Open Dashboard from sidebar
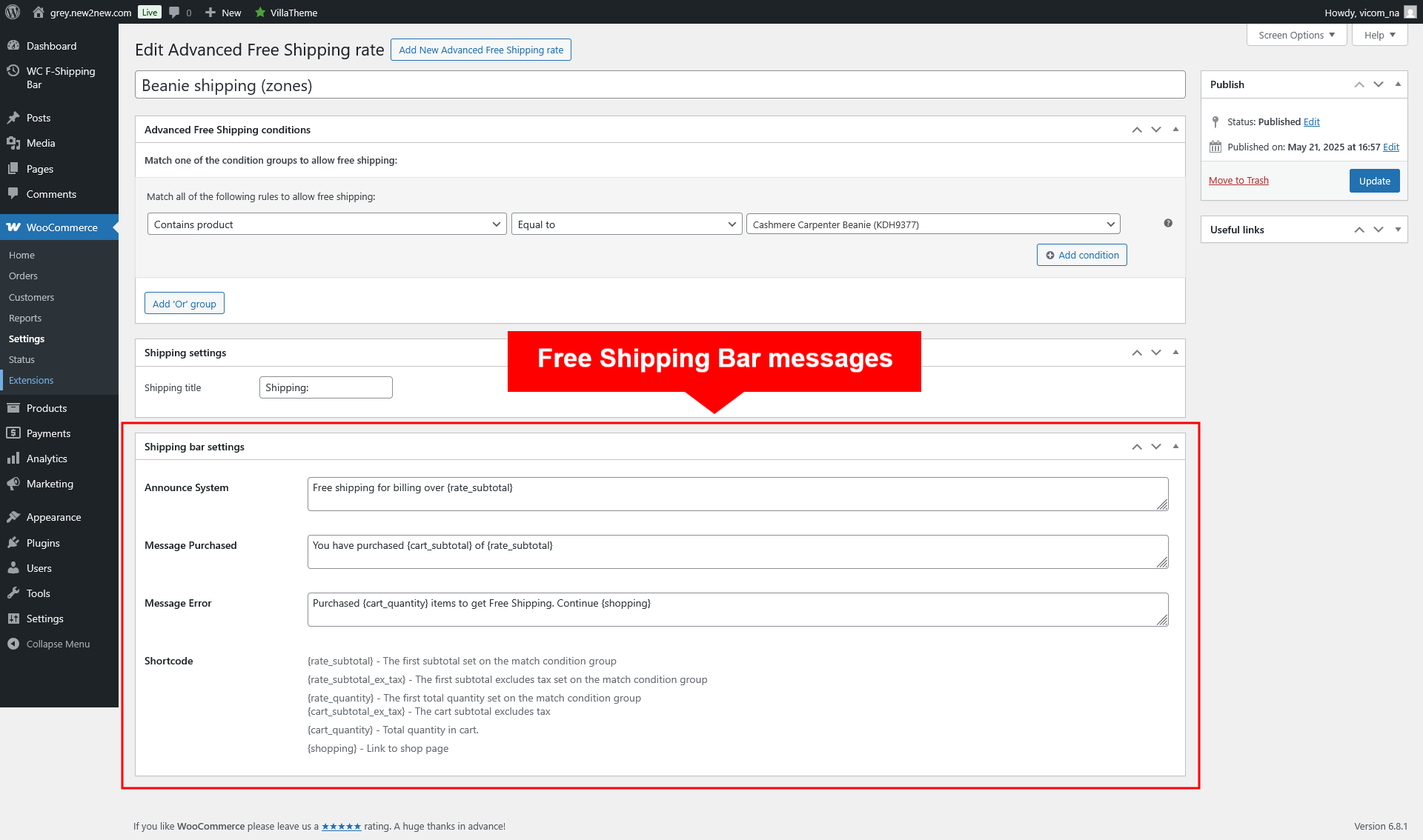 (51, 46)
